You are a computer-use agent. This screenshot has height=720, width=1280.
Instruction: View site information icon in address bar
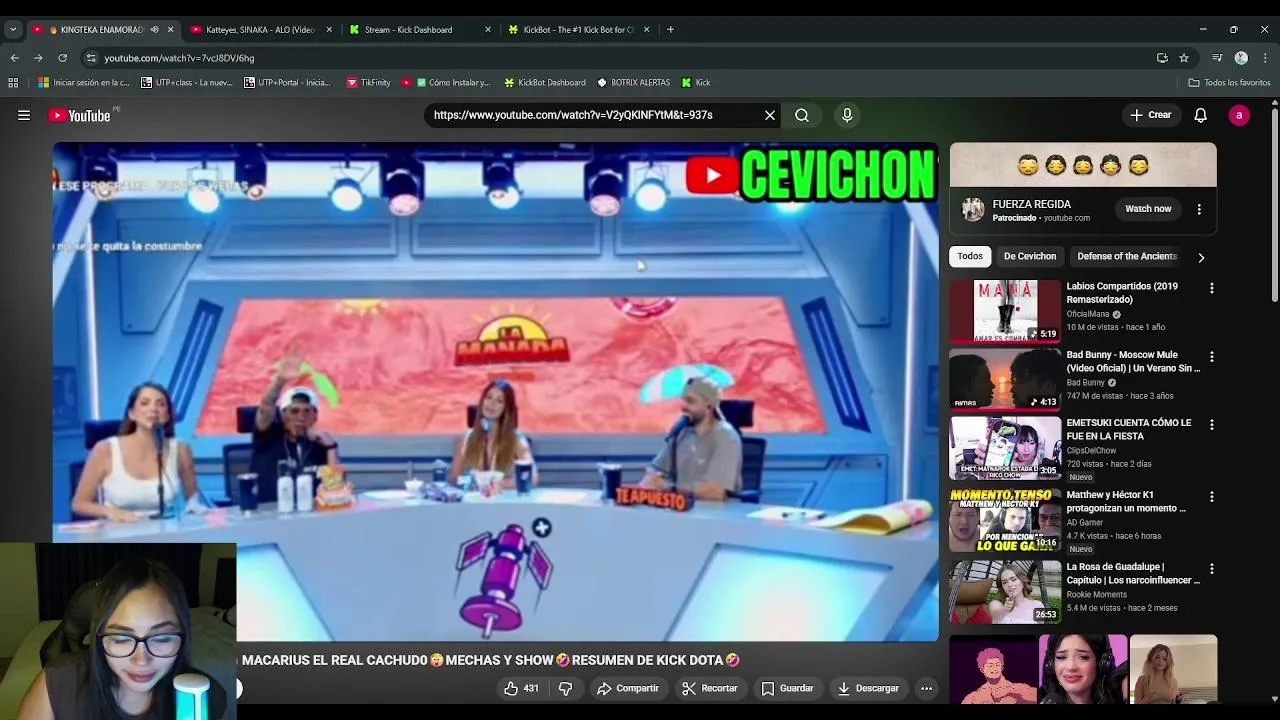tap(91, 58)
